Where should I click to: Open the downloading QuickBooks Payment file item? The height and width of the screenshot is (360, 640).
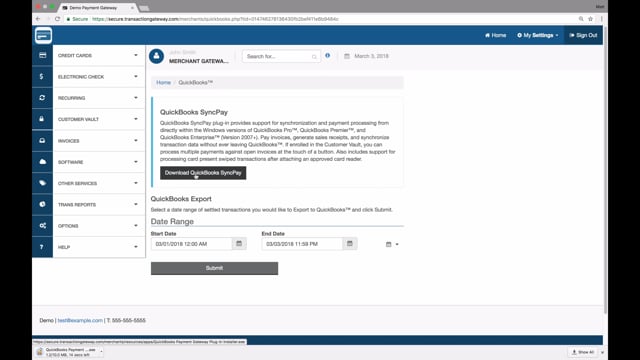coord(67,352)
